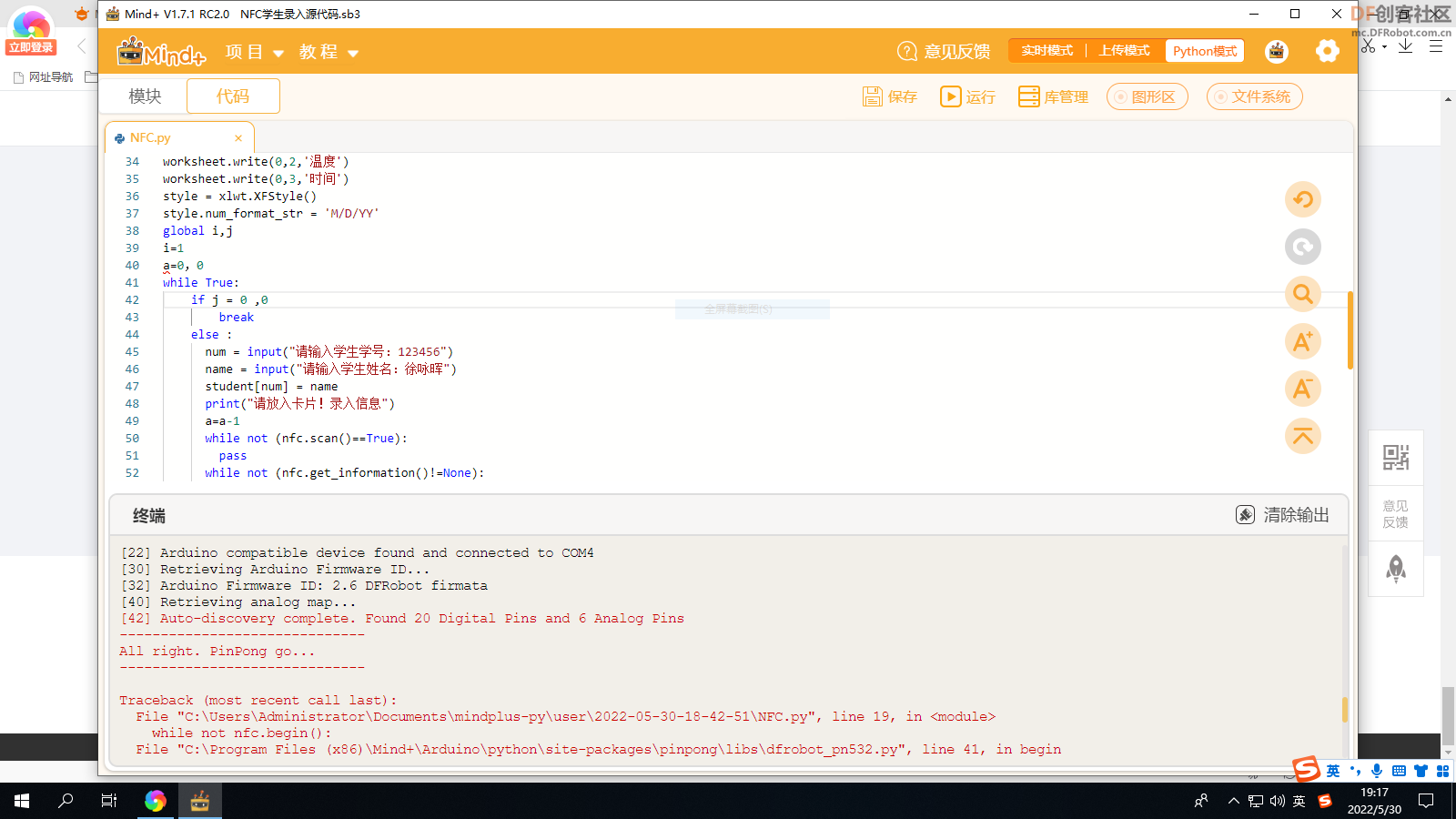Click the robot mascot icon in header
This screenshot has width=1456, height=819.
1277,51
